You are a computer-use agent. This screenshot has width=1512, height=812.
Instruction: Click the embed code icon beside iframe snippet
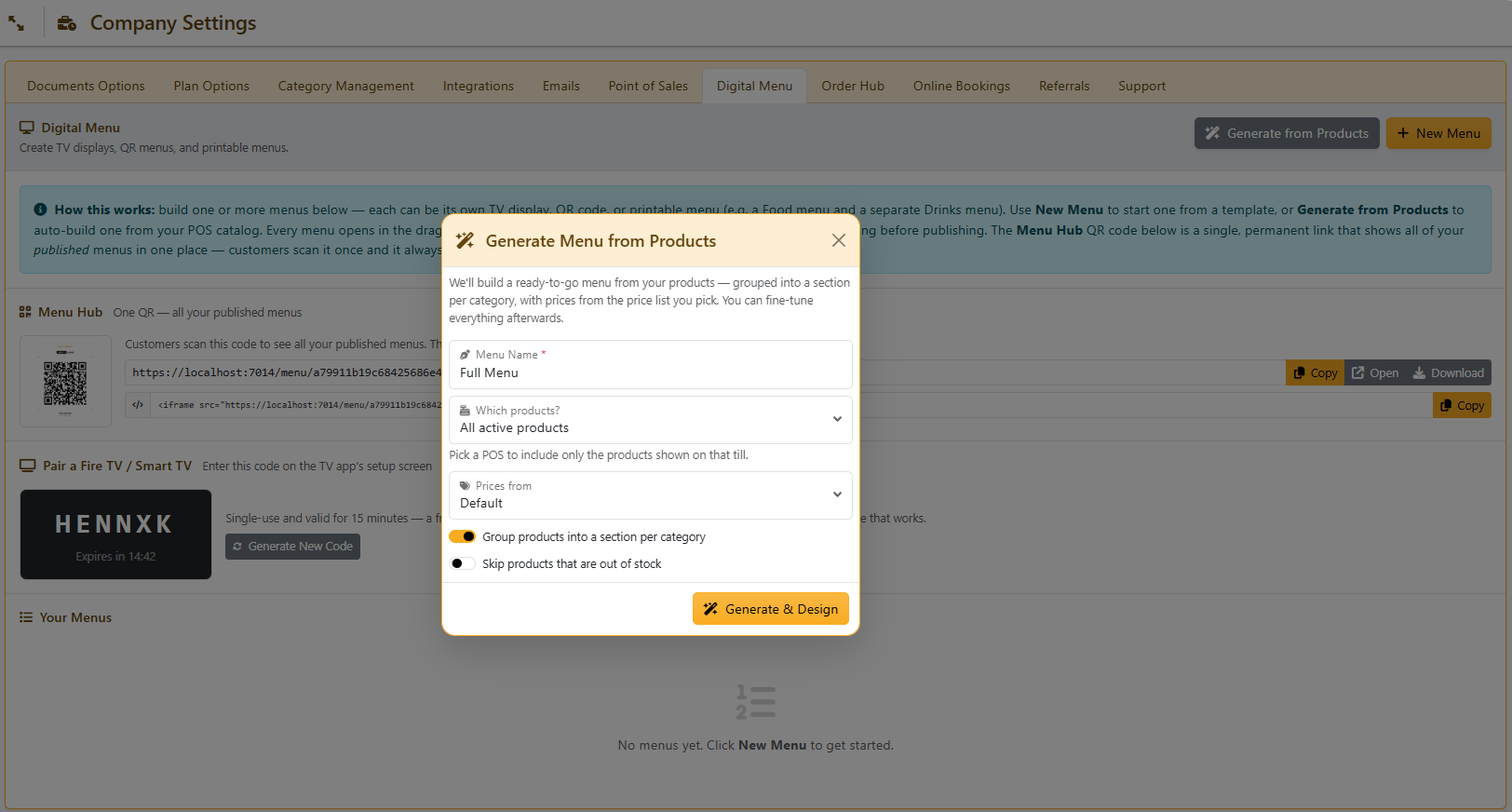click(x=138, y=405)
